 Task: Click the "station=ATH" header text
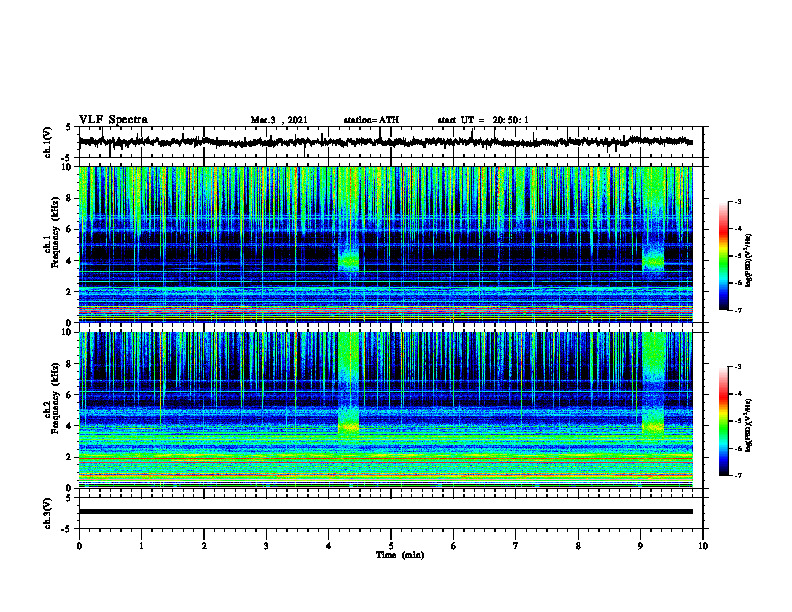[x=371, y=120]
